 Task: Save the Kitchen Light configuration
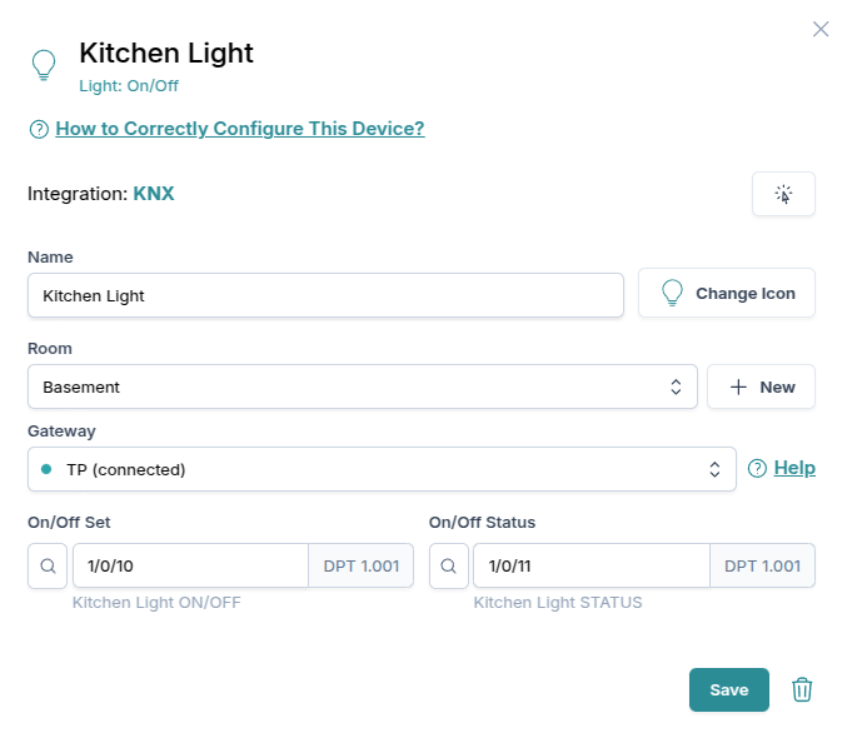[x=729, y=689]
